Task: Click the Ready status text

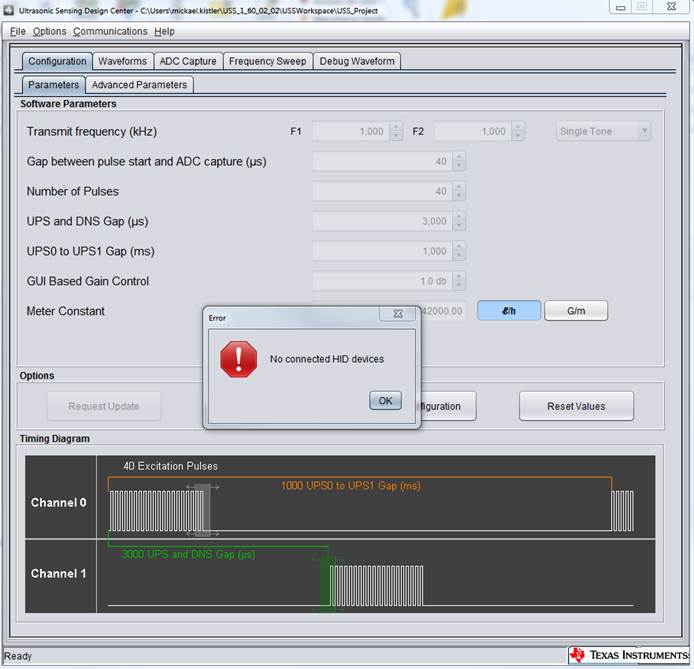Action: 18,656
